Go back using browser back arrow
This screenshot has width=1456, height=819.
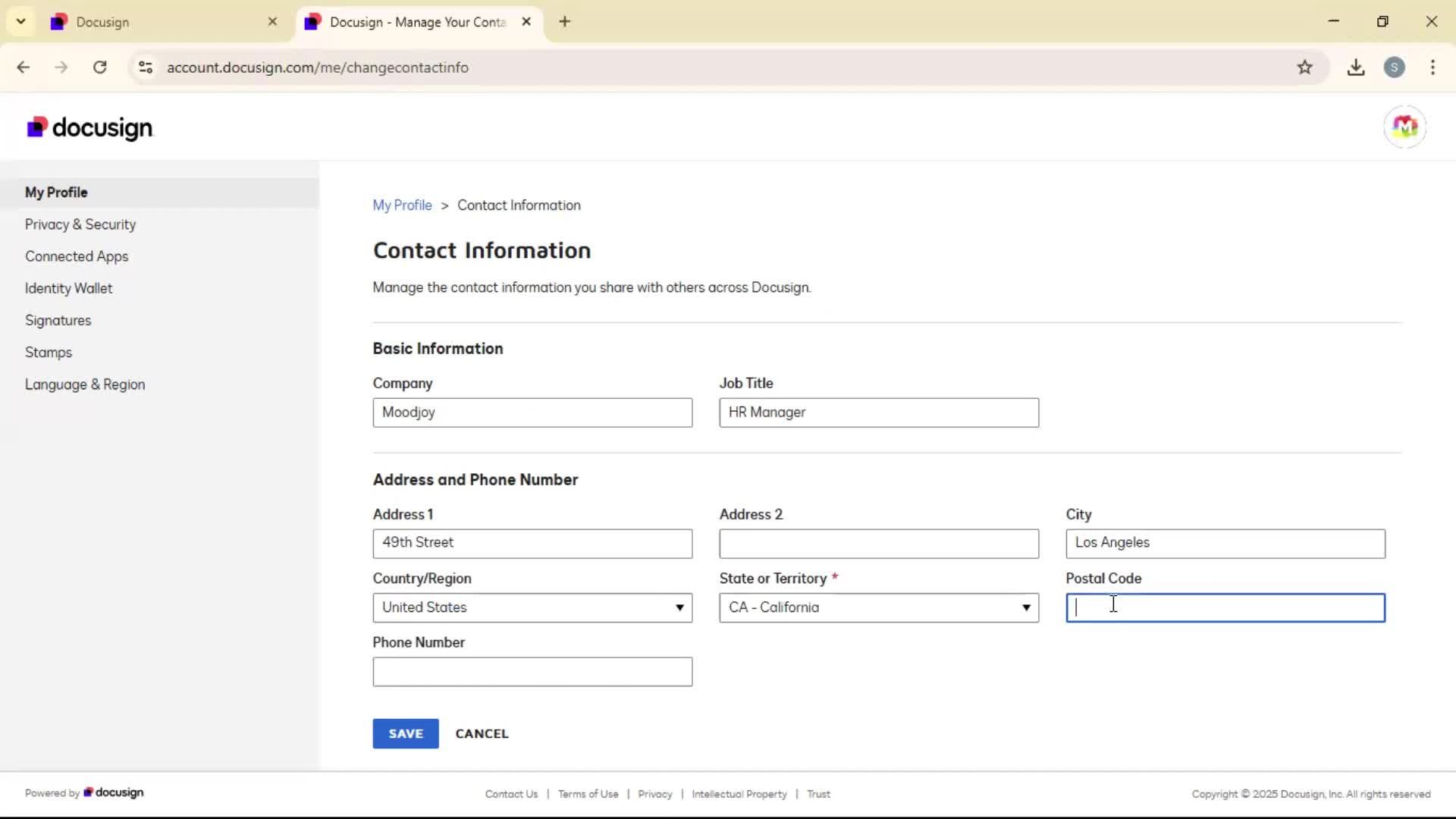24,67
